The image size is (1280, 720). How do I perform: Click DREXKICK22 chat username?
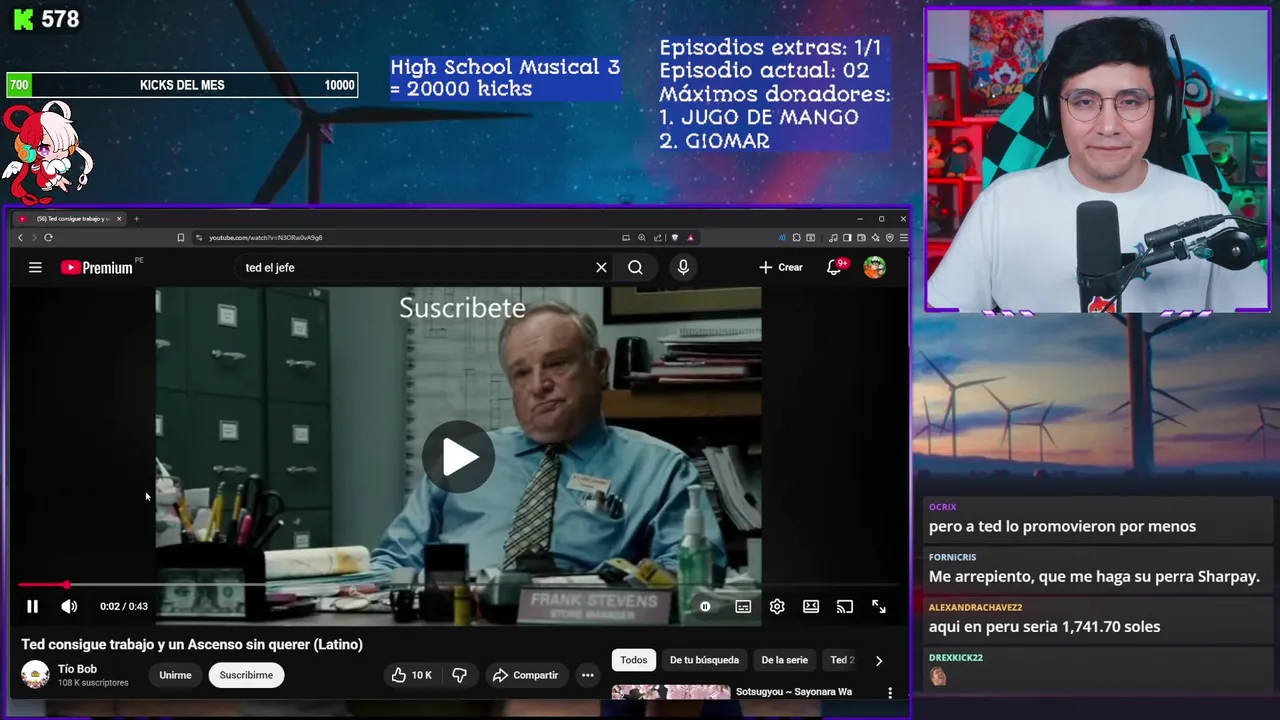(x=955, y=657)
